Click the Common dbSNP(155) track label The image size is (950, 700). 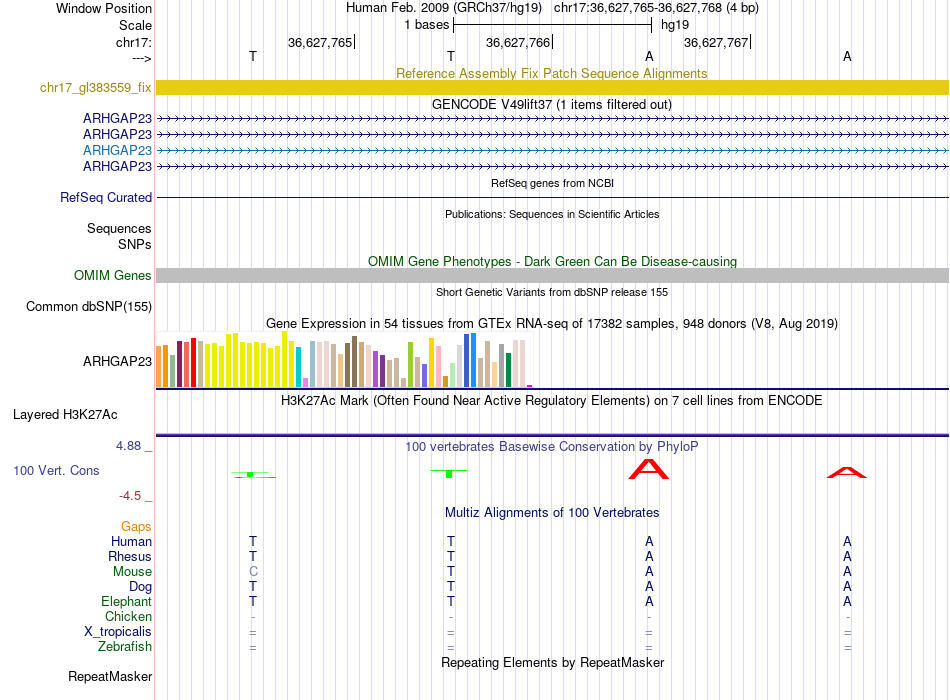[x=89, y=307]
